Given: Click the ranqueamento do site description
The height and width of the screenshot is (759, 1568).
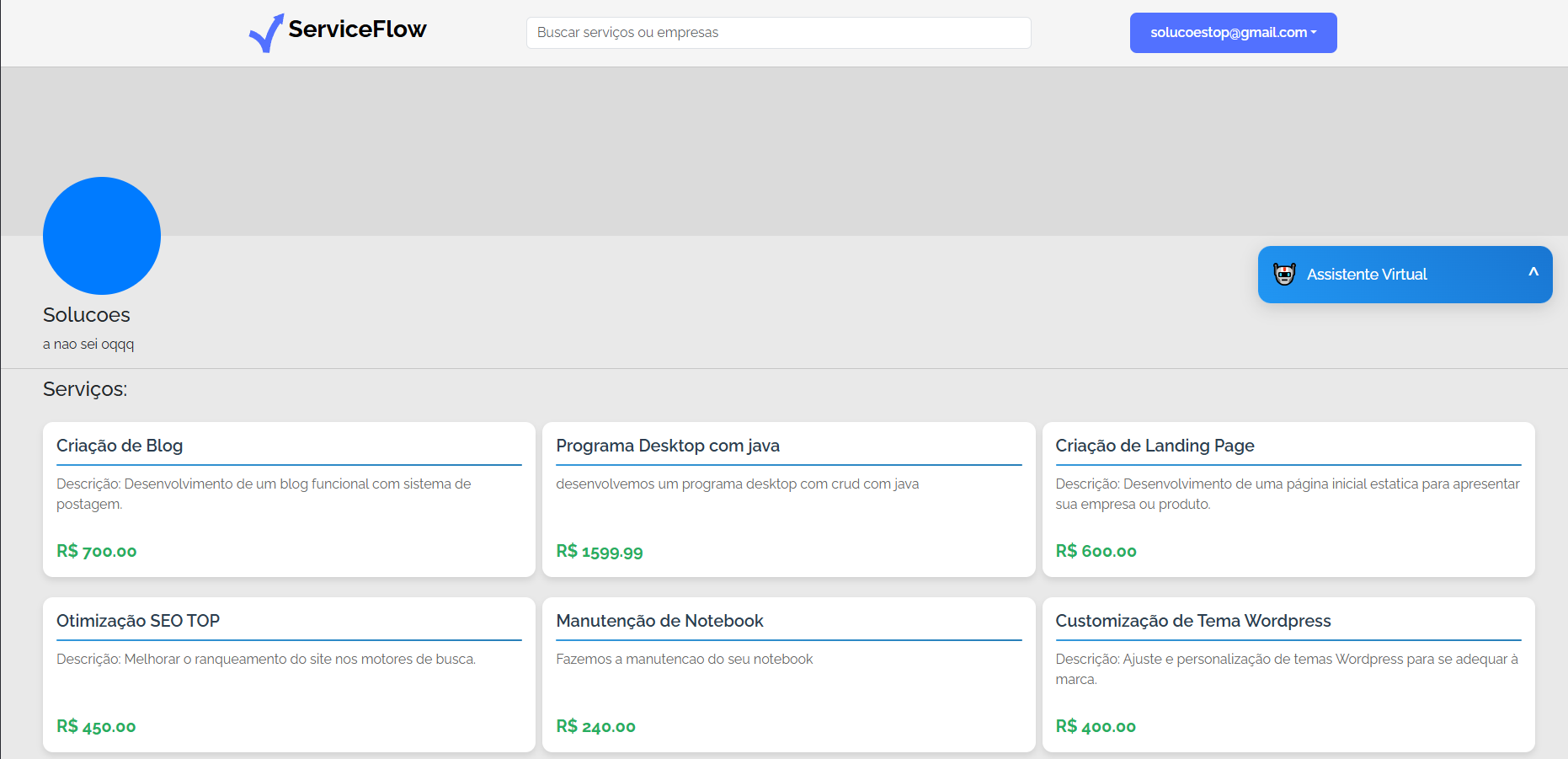Looking at the screenshot, I should tap(266, 659).
